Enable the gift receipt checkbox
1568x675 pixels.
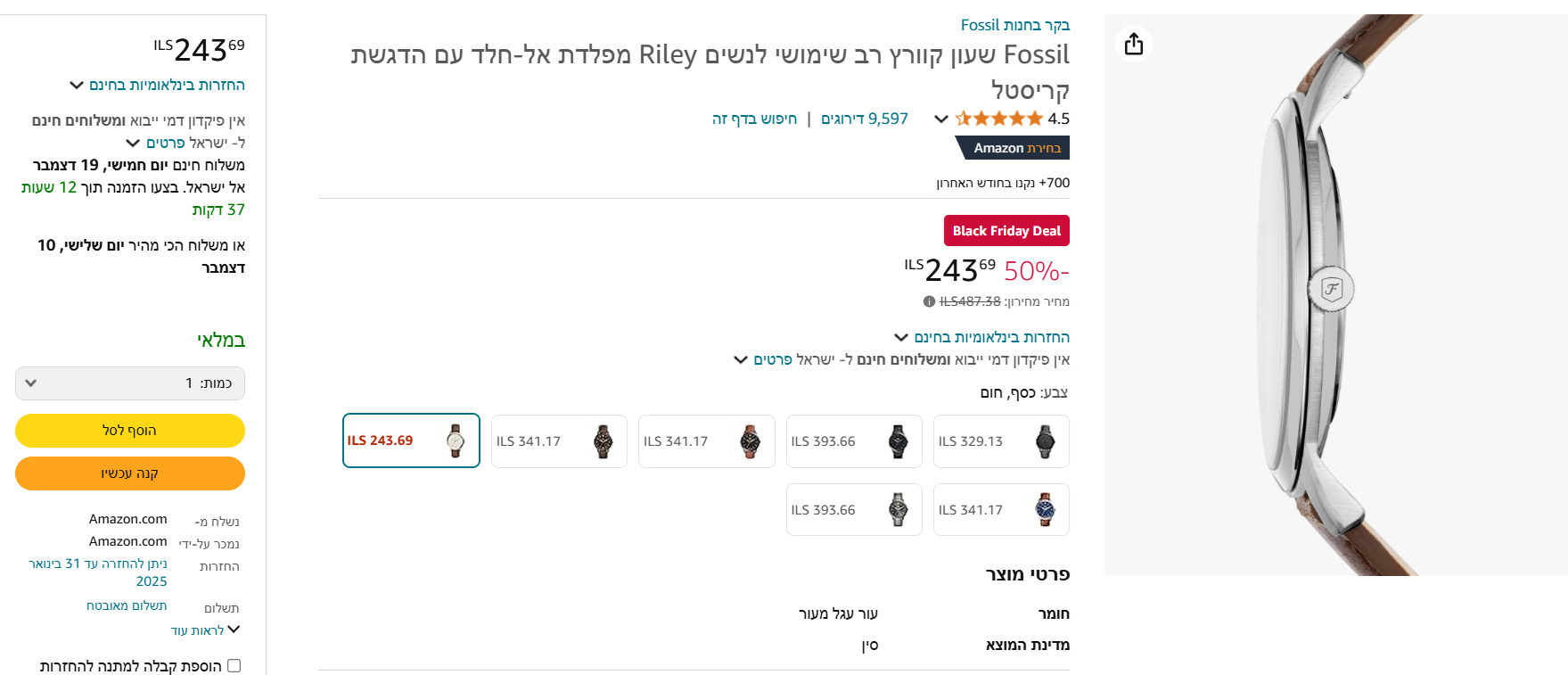point(234,665)
